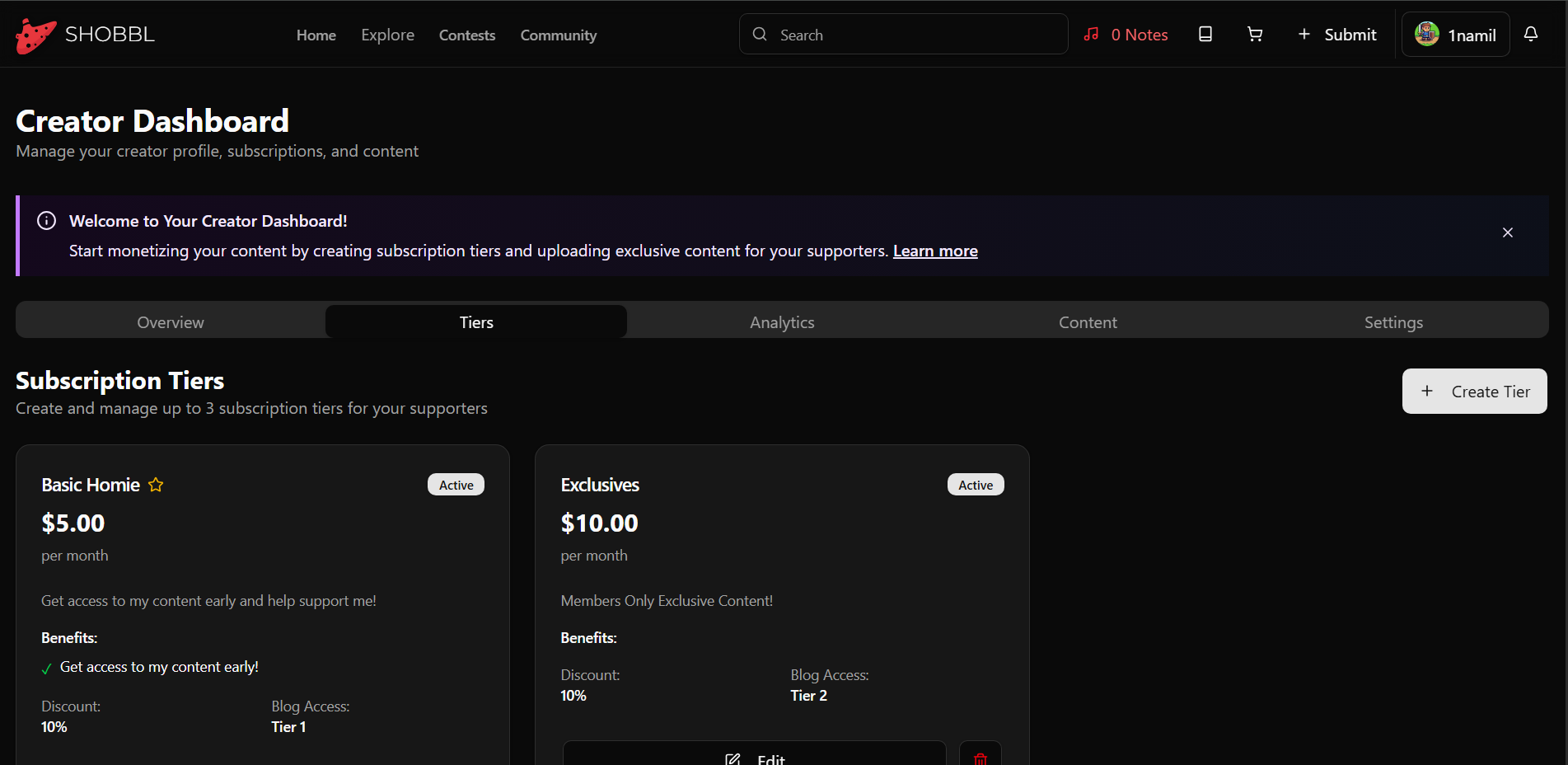The width and height of the screenshot is (1568, 765).
Task: Open the 1namil profile menu
Action: pos(1455,35)
